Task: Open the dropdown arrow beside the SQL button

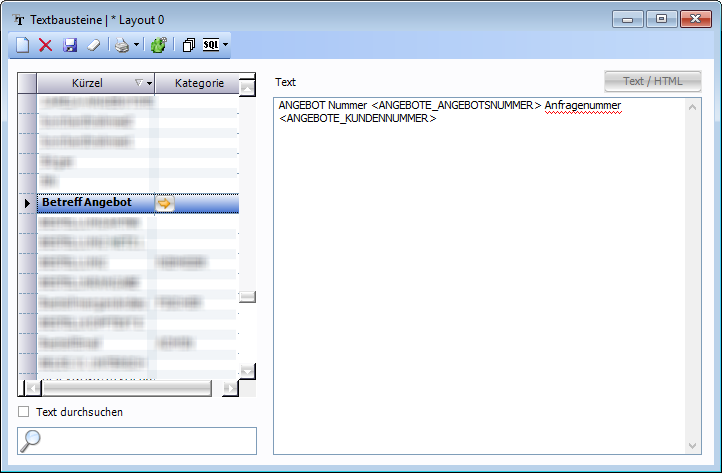Action: [226, 45]
